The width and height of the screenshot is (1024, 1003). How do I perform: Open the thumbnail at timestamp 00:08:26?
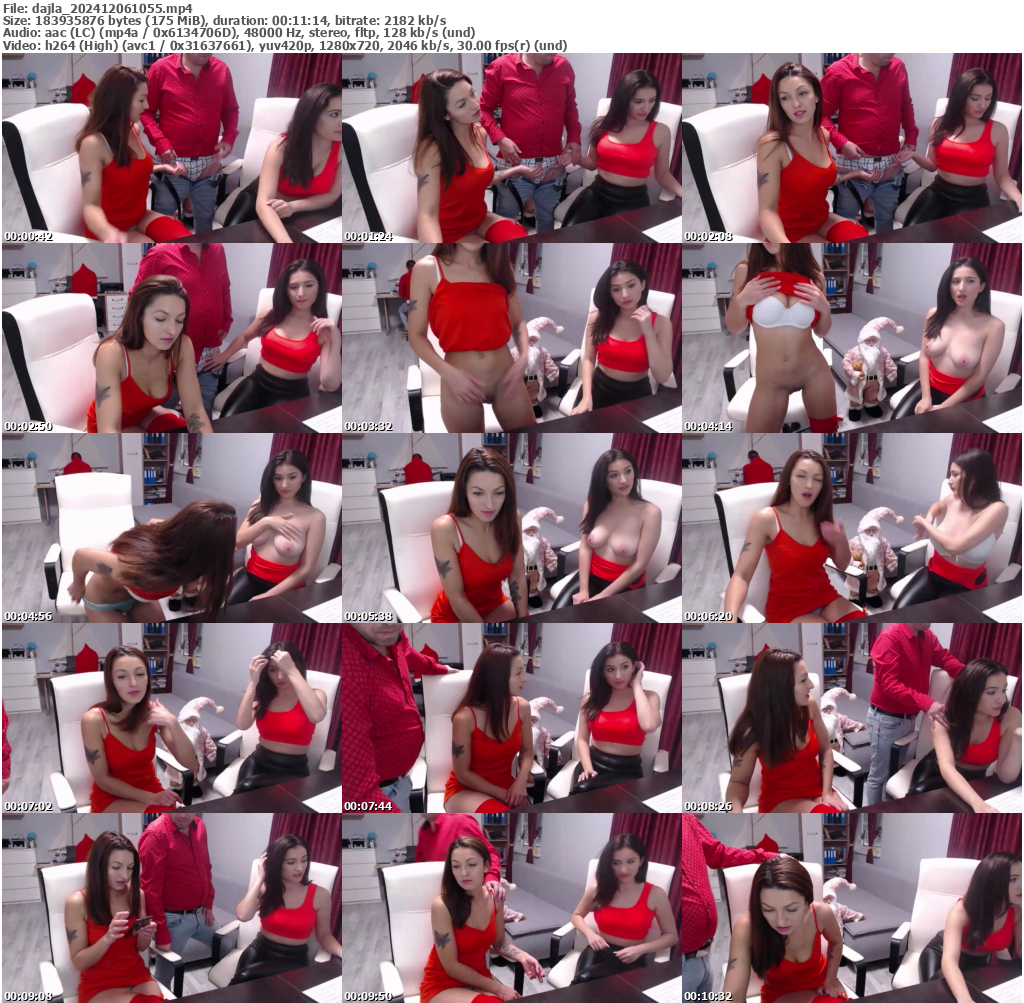[851, 720]
